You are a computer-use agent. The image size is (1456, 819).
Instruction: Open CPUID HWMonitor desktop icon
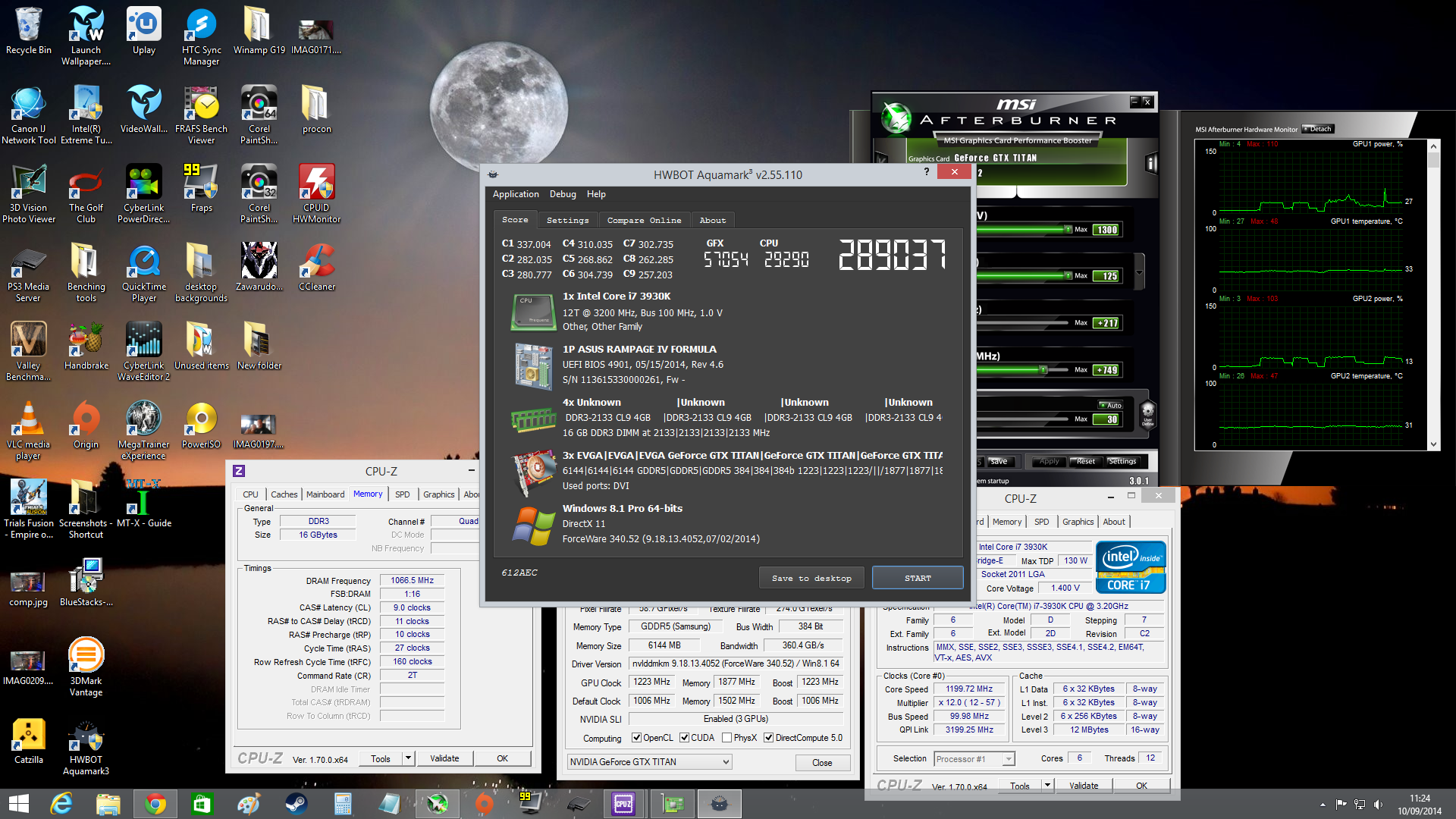coord(316,193)
